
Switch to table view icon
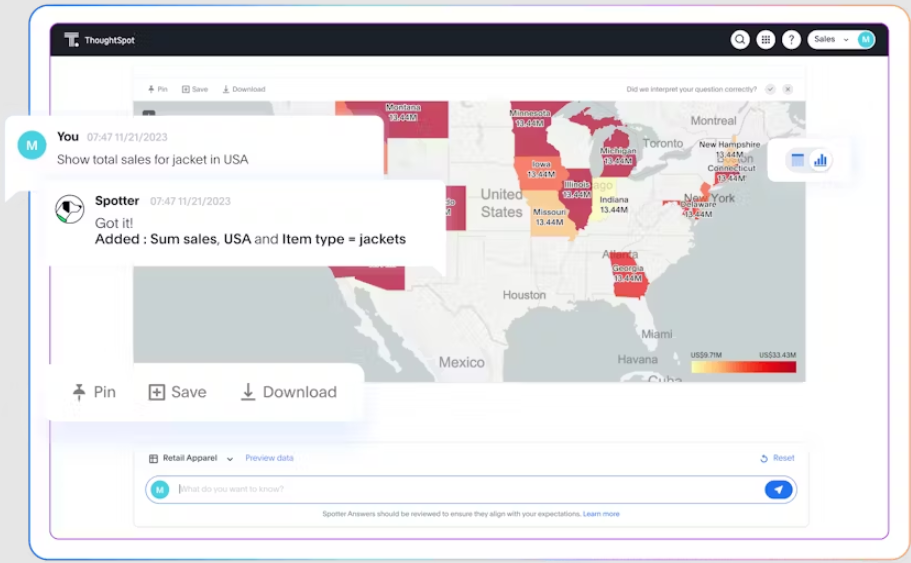click(798, 160)
